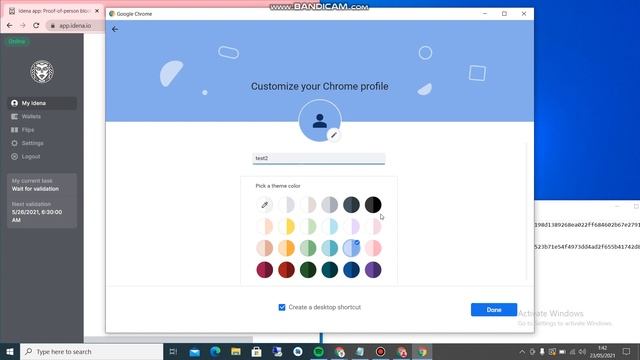Open Task View on the taskbar
The width and height of the screenshot is (640, 360).
click(x=173, y=351)
